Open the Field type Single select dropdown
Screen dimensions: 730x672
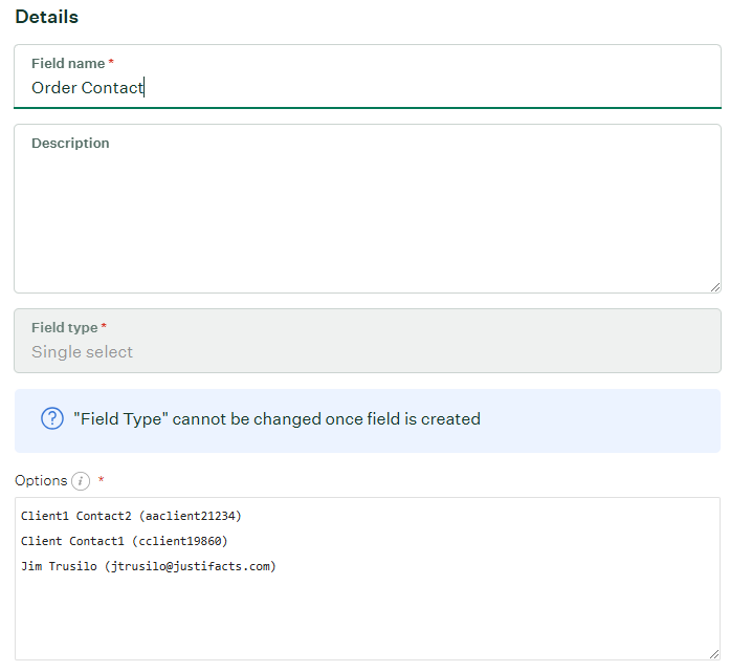pos(367,340)
